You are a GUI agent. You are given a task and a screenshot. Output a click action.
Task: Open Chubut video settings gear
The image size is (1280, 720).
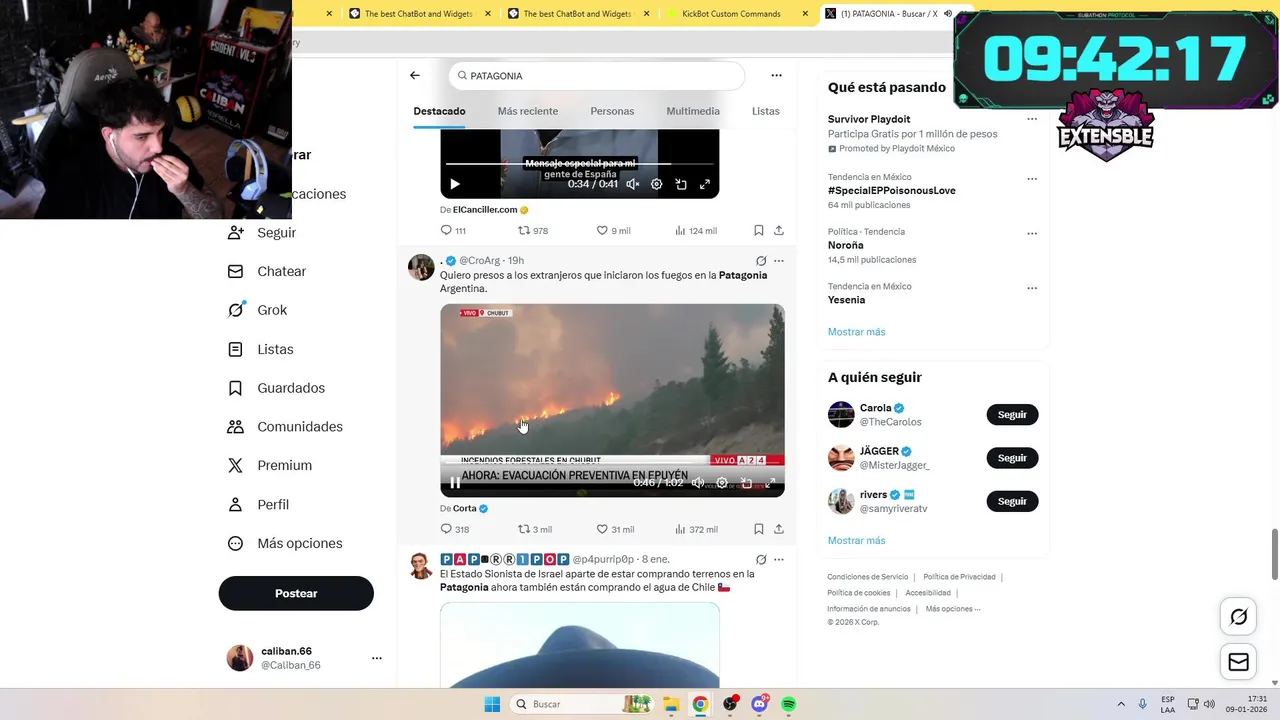pyautogui.click(x=722, y=483)
